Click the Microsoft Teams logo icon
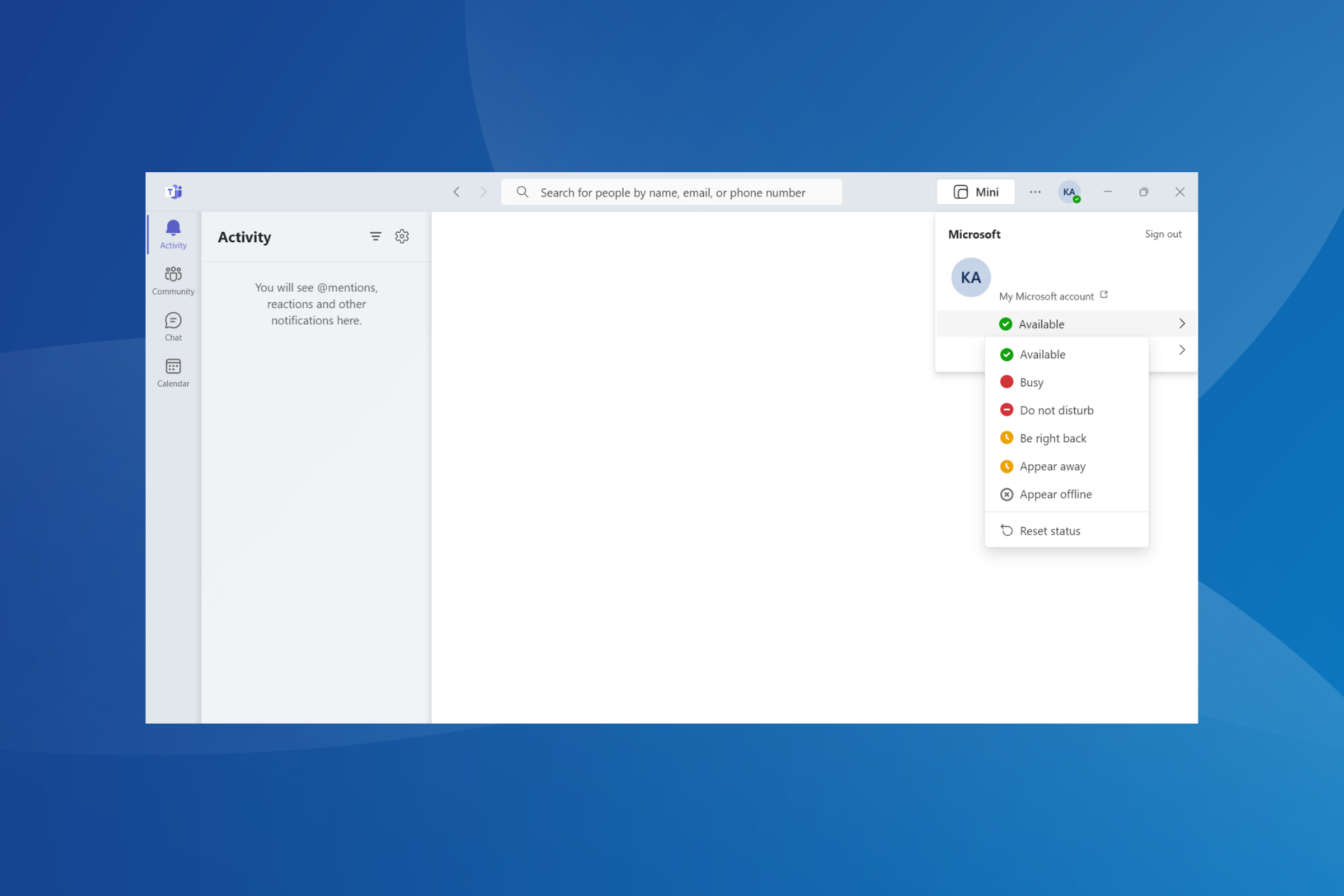 pos(174,192)
